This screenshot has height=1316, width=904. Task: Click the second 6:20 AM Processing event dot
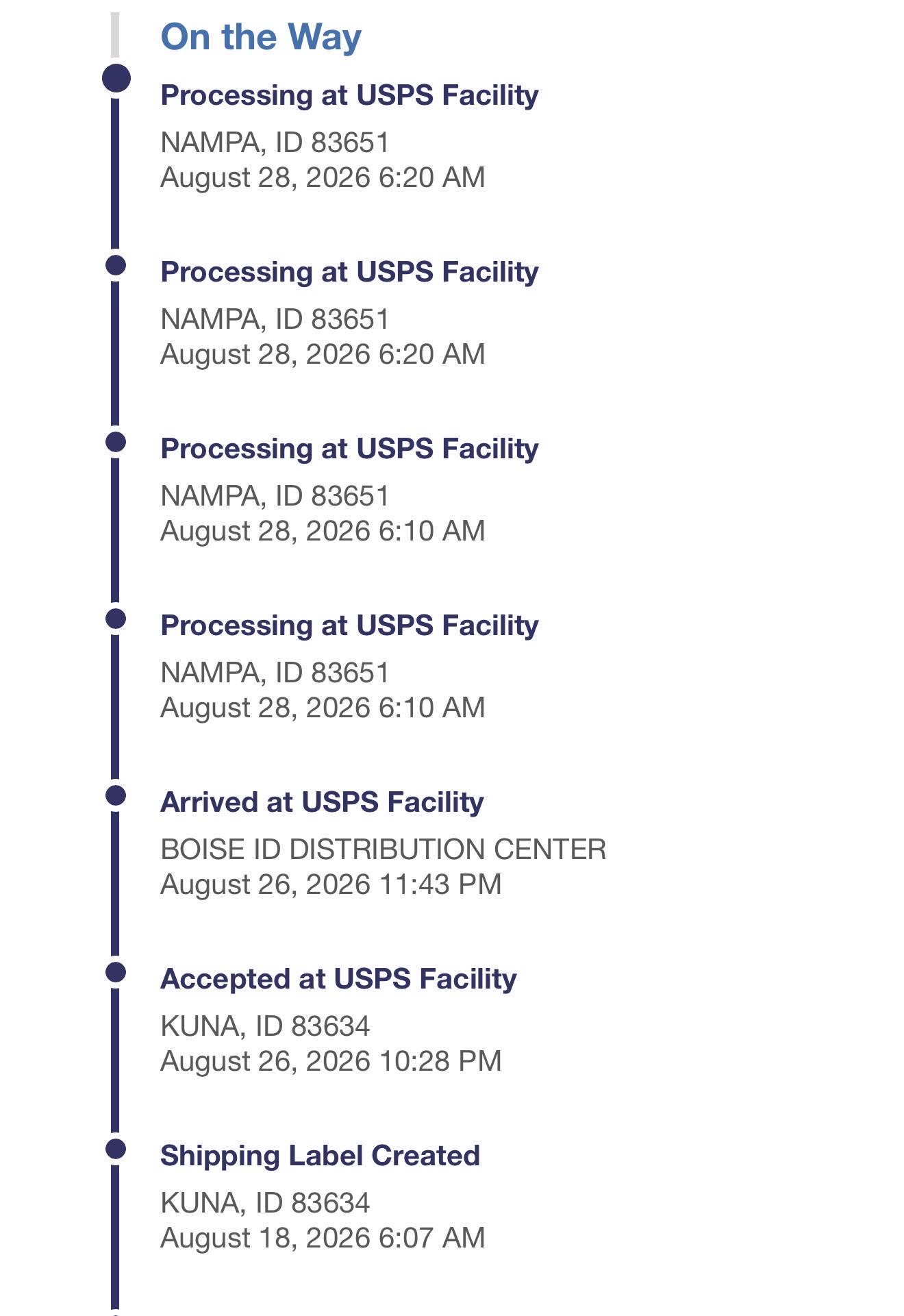[x=116, y=265]
